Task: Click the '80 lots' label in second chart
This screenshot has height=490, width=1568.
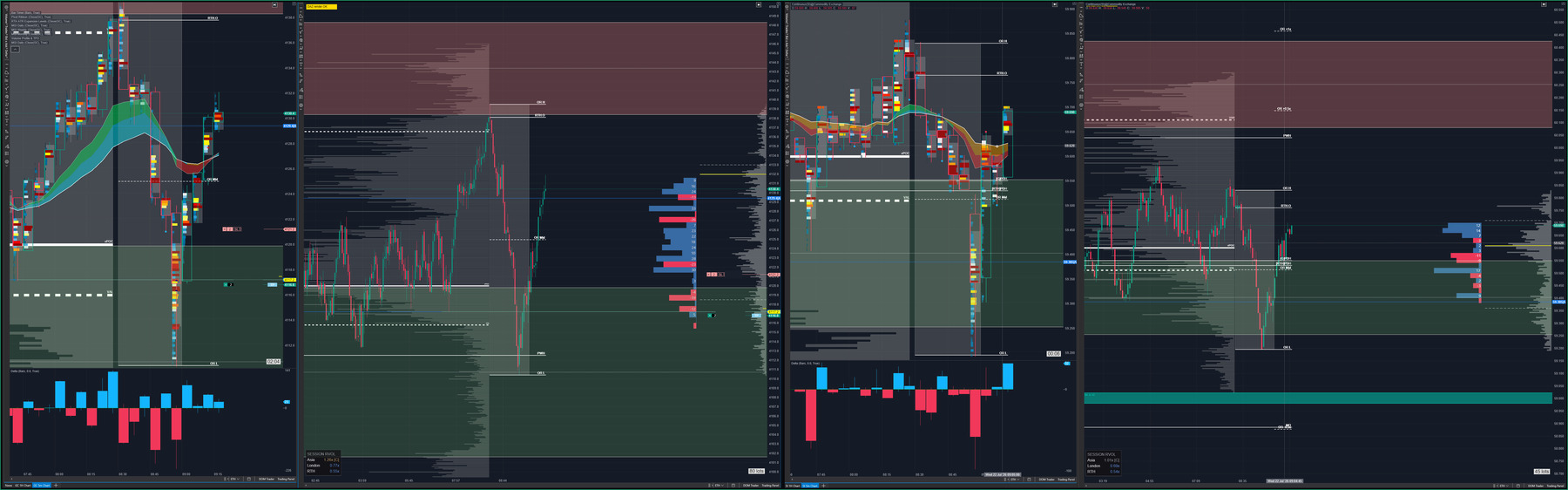Action: click(x=756, y=471)
